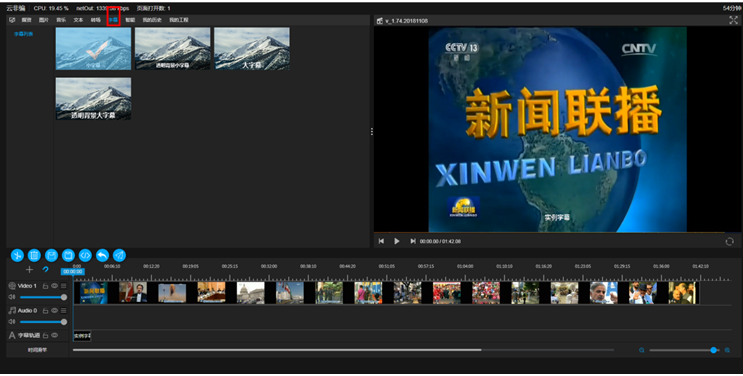Select the 实例字幕 clip on subtitle track
The image size is (743, 376).
tap(82, 336)
